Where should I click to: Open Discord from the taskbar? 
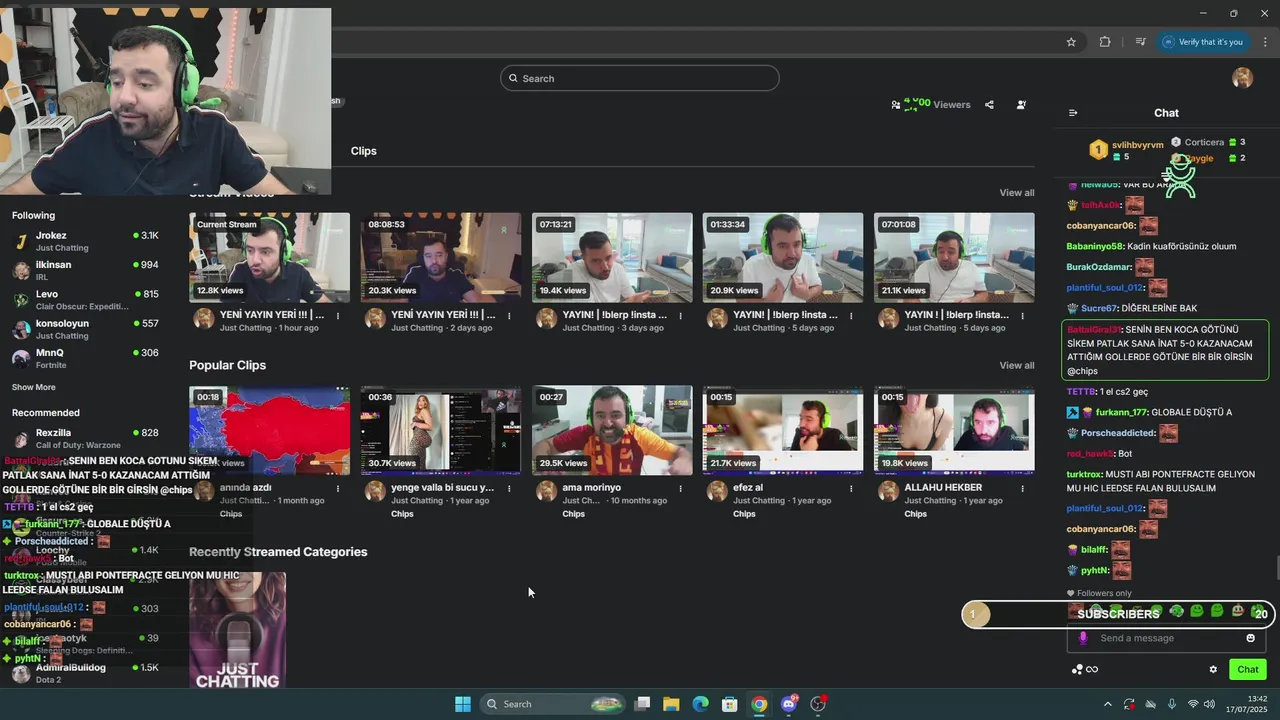click(789, 704)
